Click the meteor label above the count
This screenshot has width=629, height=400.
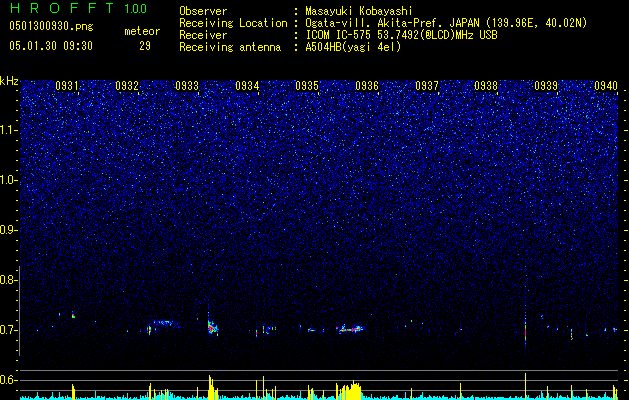click(142, 31)
